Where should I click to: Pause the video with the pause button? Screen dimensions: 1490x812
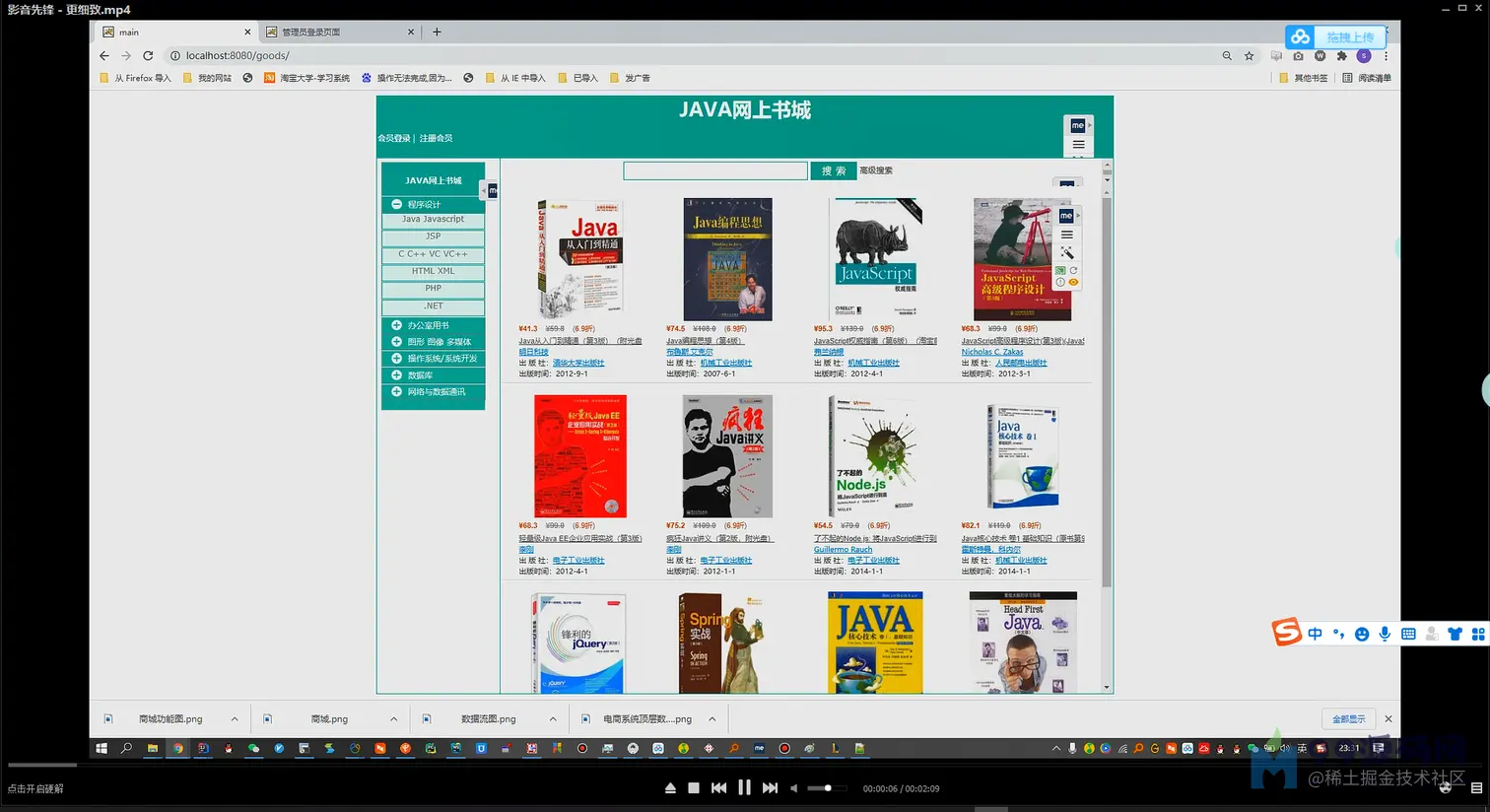coord(744,787)
